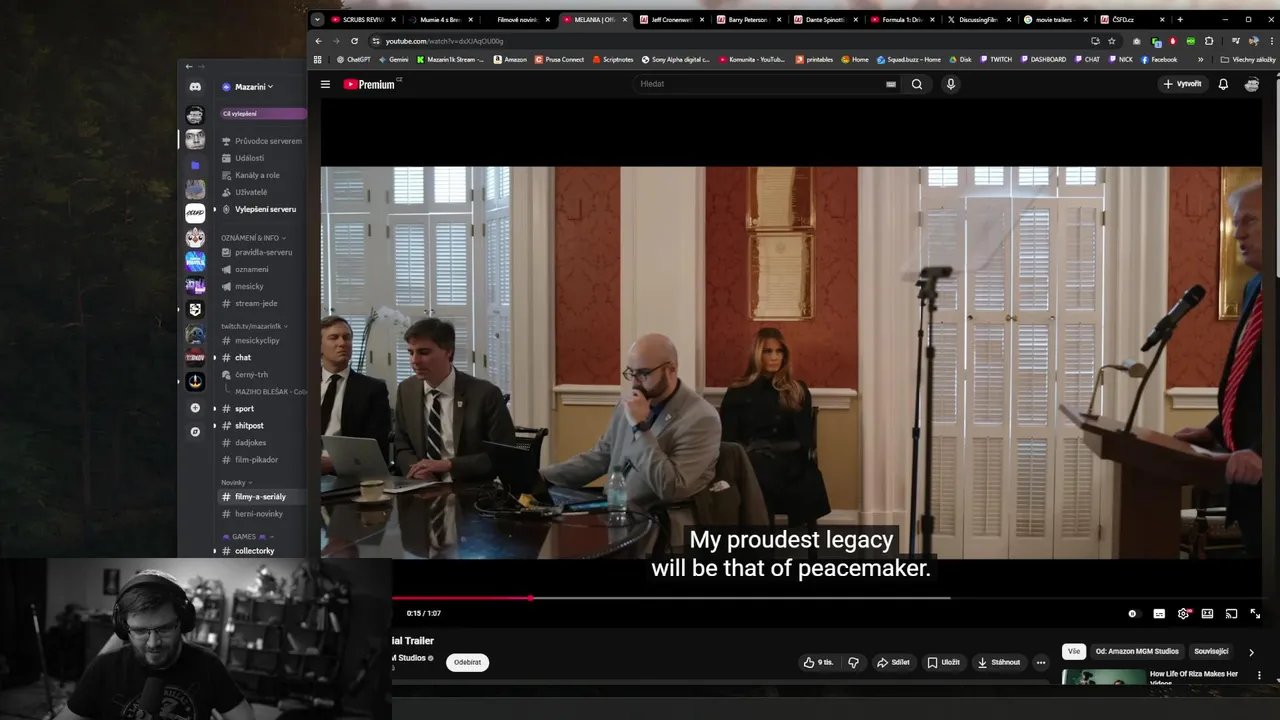
Task: Click the Vytvořit create button
Action: point(1182,84)
